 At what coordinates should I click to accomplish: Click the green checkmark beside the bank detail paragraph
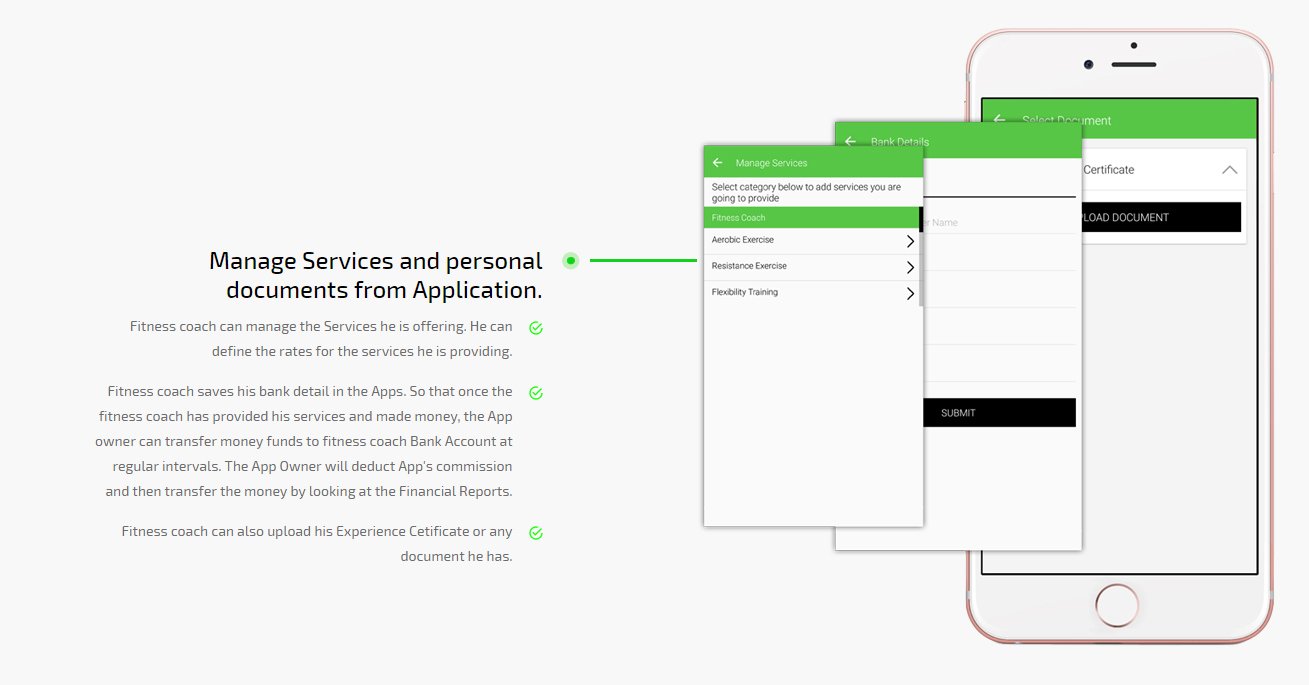tap(535, 392)
